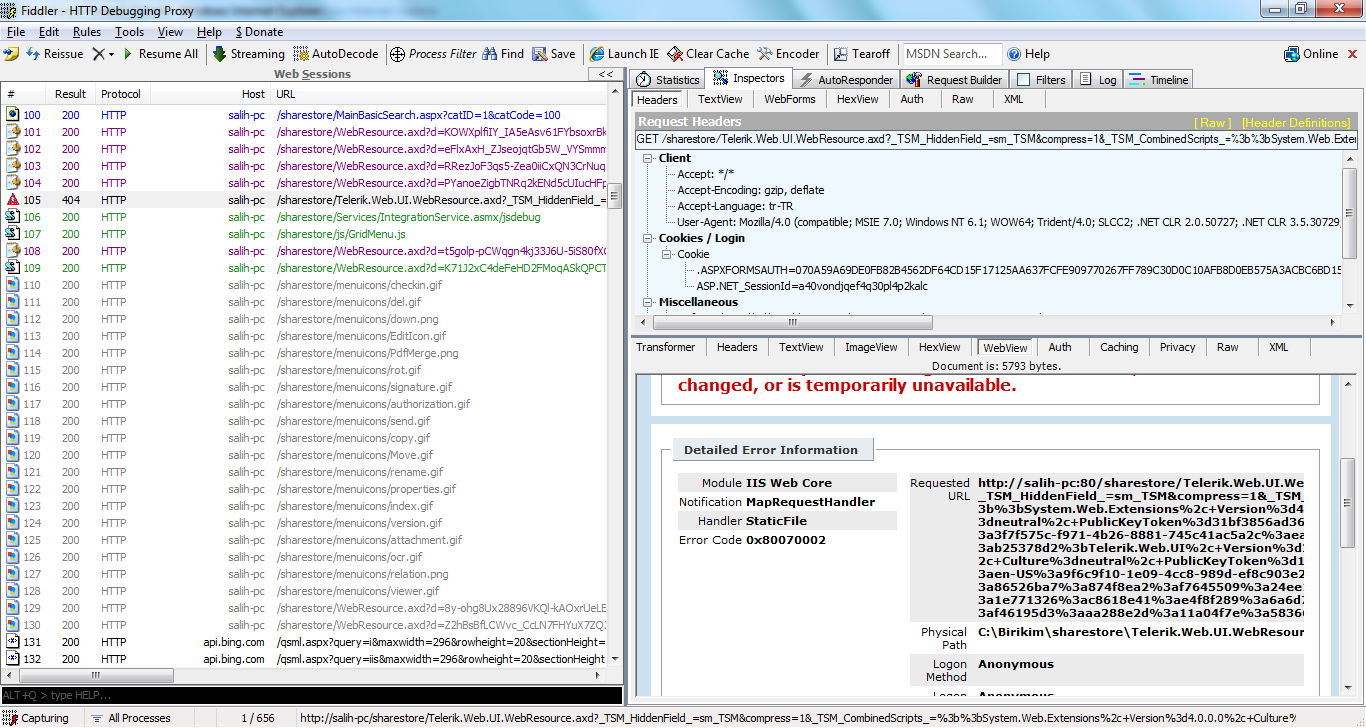Screen dimensions: 1366x728
Task: Toggle the AutoDecode option
Action: [335, 54]
